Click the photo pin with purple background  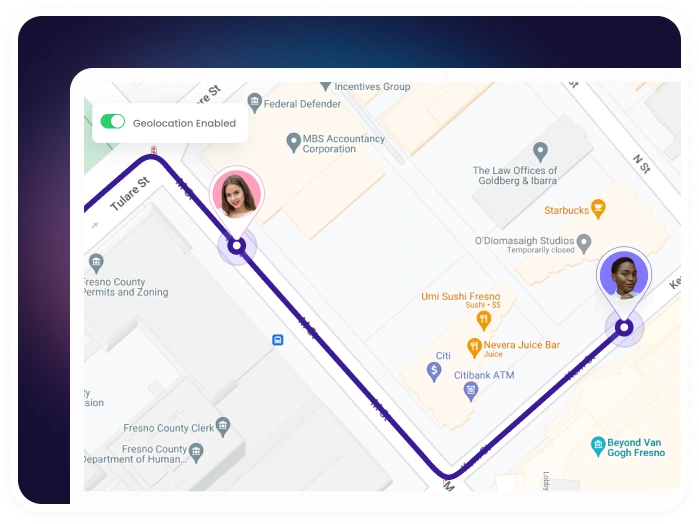point(624,273)
